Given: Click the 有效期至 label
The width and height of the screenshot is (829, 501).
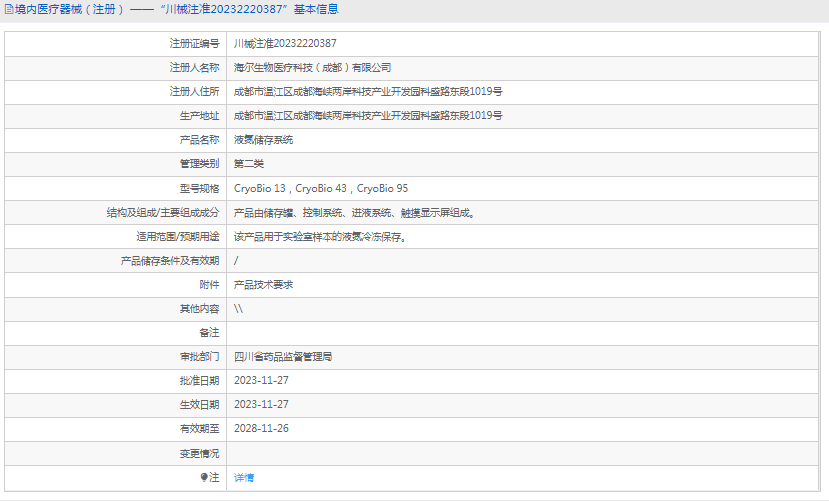Looking at the screenshot, I should click(x=199, y=429).
